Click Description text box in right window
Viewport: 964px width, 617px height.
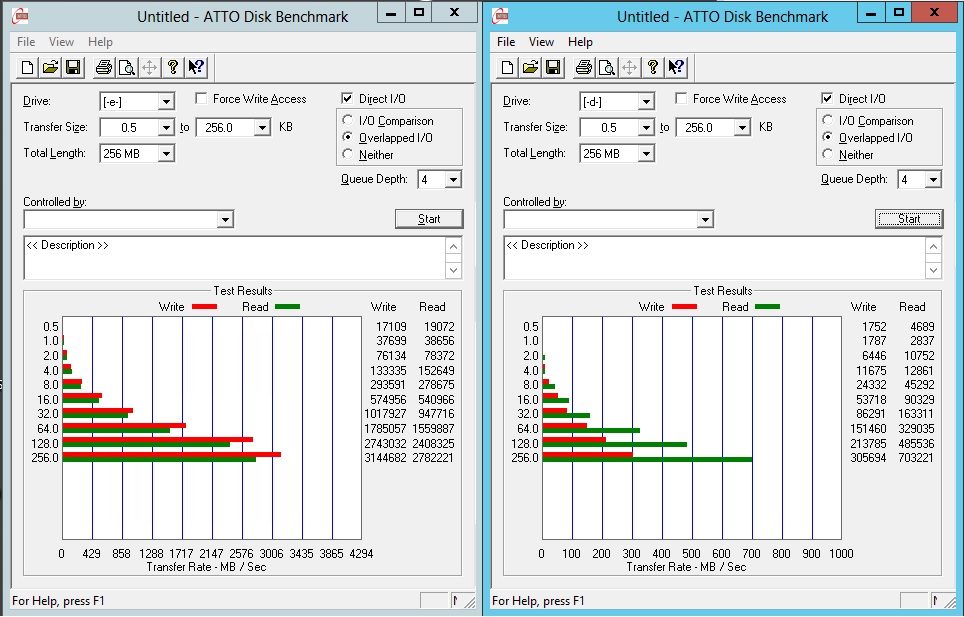click(x=714, y=257)
